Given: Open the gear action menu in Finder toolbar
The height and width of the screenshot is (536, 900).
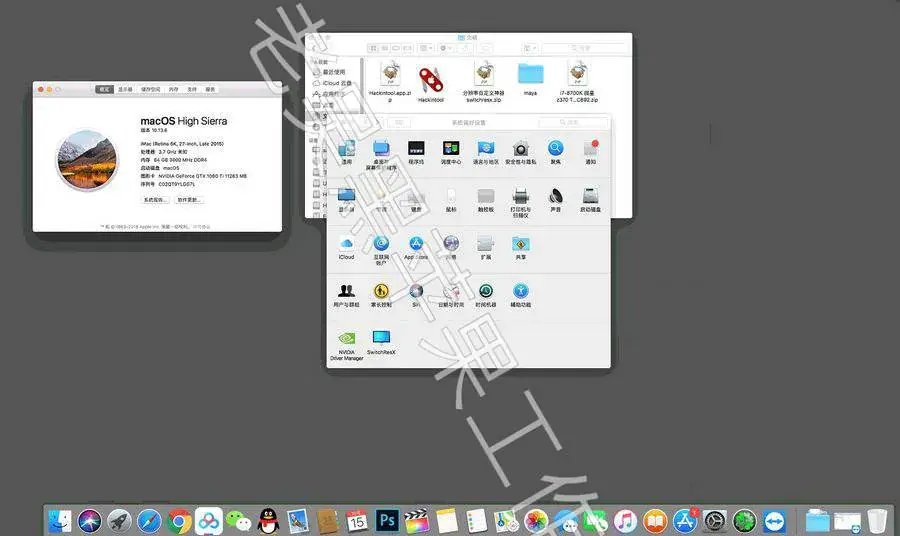Looking at the screenshot, I should pyautogui.click(x=445, y=48).
